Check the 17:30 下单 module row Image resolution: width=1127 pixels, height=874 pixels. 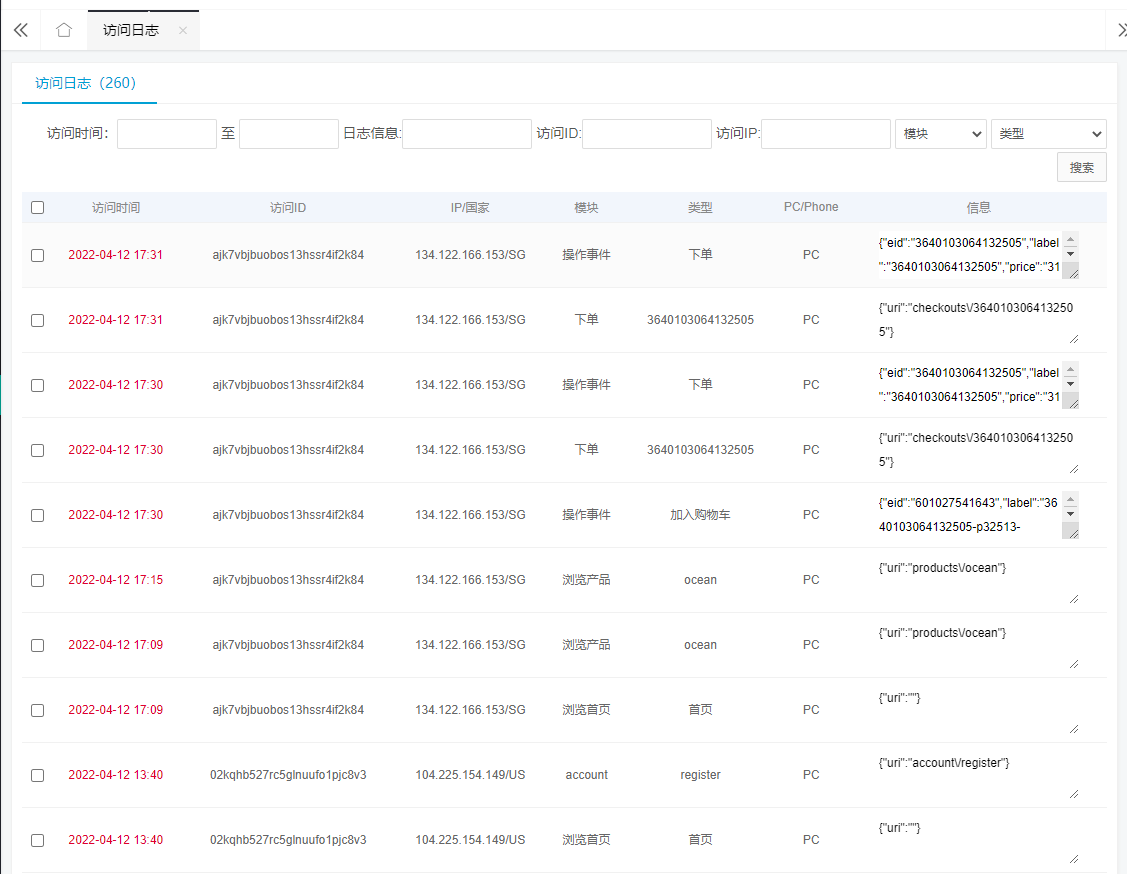[37, 450]
